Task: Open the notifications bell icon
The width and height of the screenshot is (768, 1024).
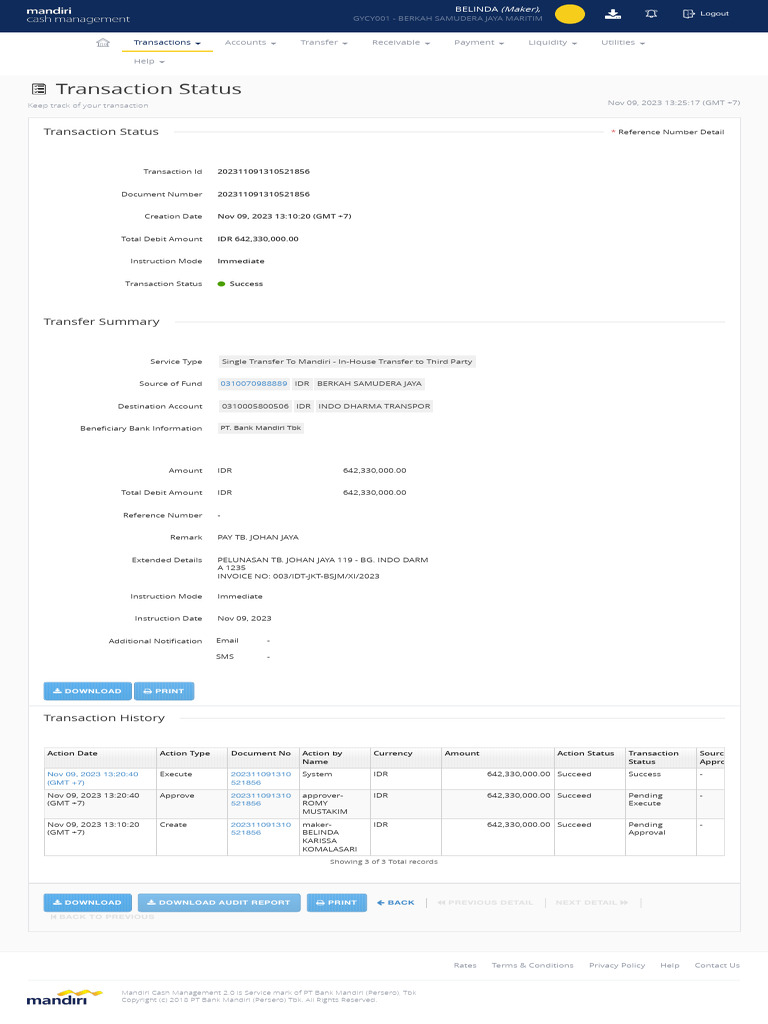Action: point(651,14)
